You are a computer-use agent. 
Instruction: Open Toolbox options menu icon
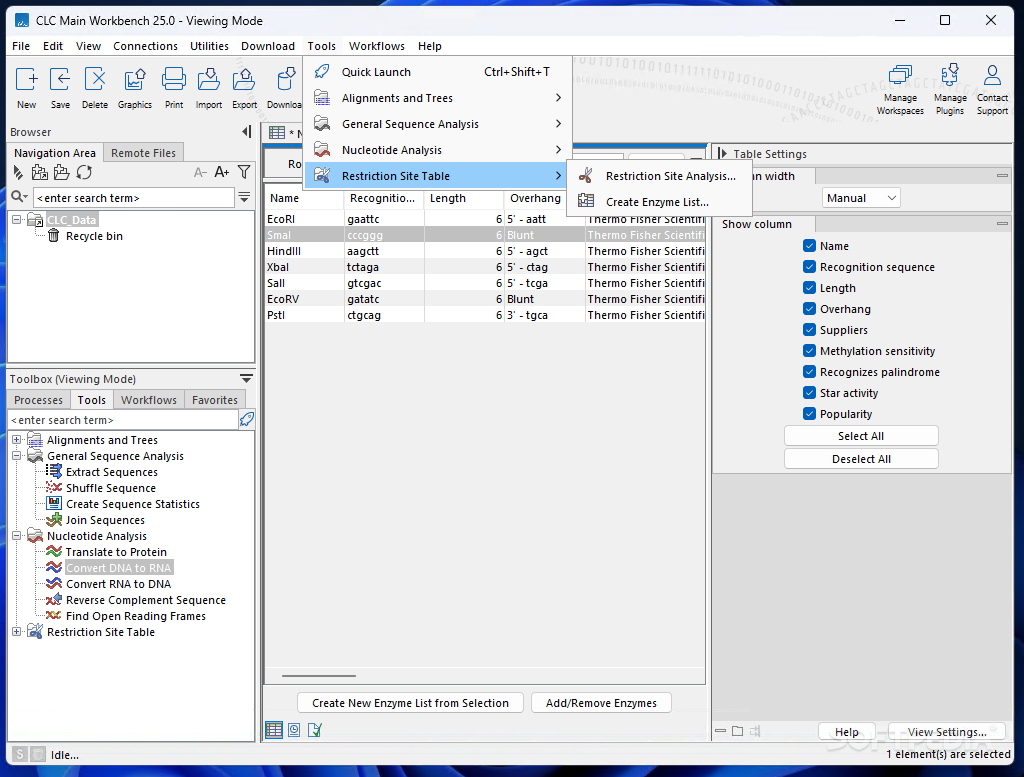pyautogui.click(x=246, y=379)
